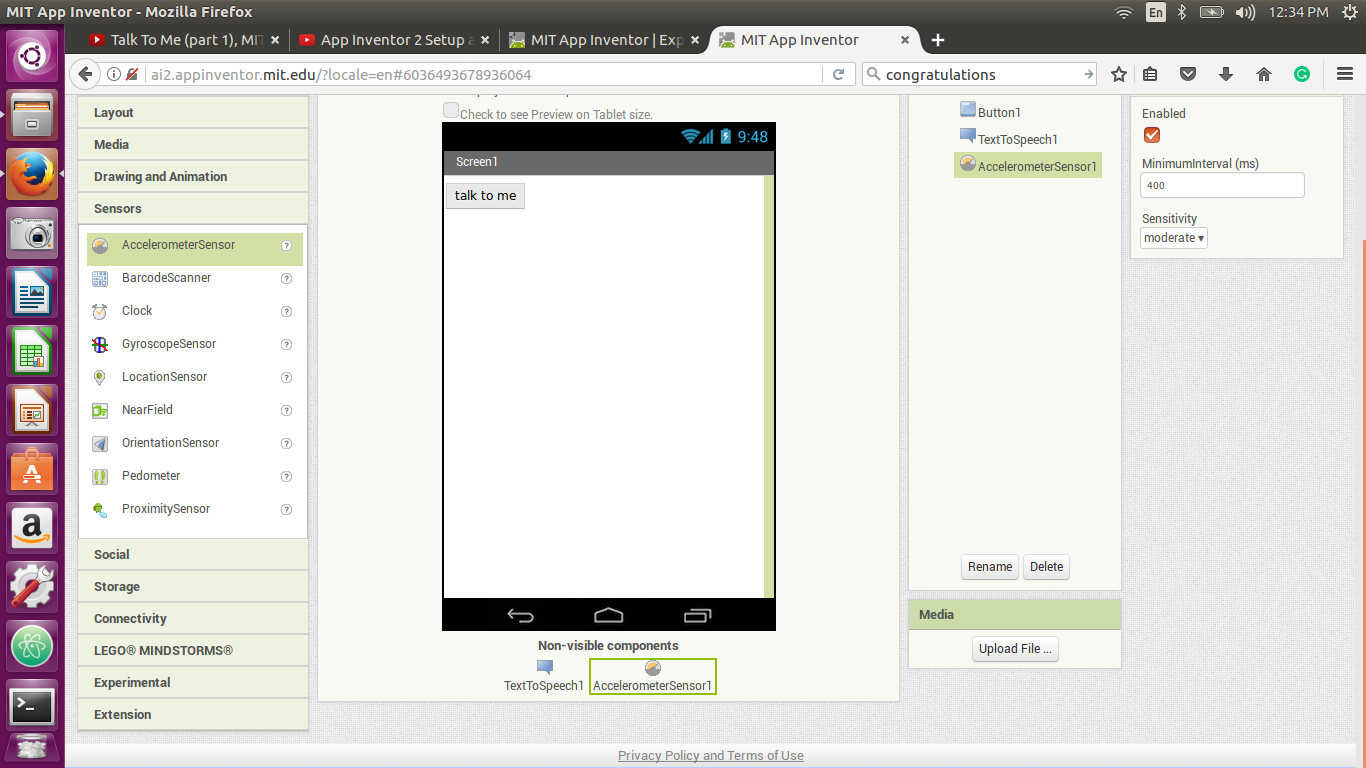
Task: Select TextToSpeech1 non-visible component icon in viewer
Action: (x=544, y=667)
